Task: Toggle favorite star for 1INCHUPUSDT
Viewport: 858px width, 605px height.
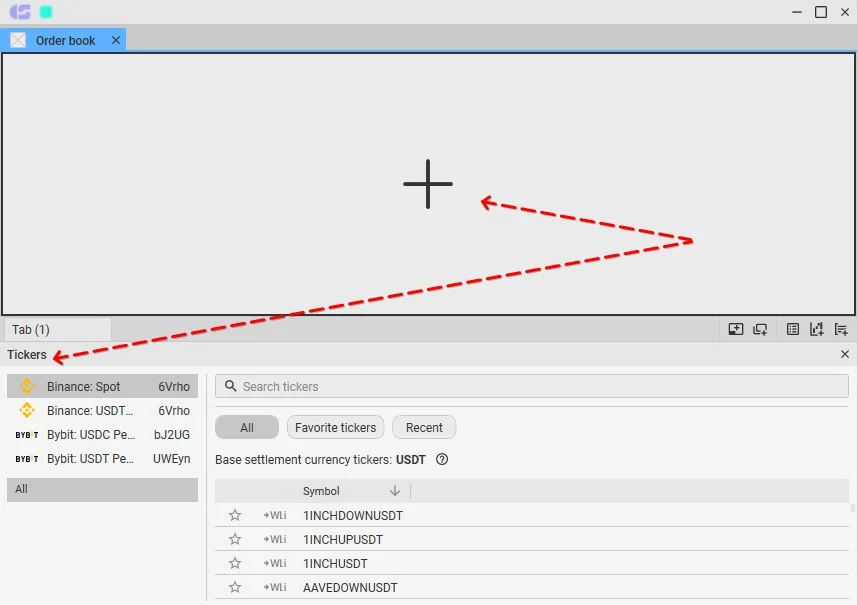Action: 235,540
